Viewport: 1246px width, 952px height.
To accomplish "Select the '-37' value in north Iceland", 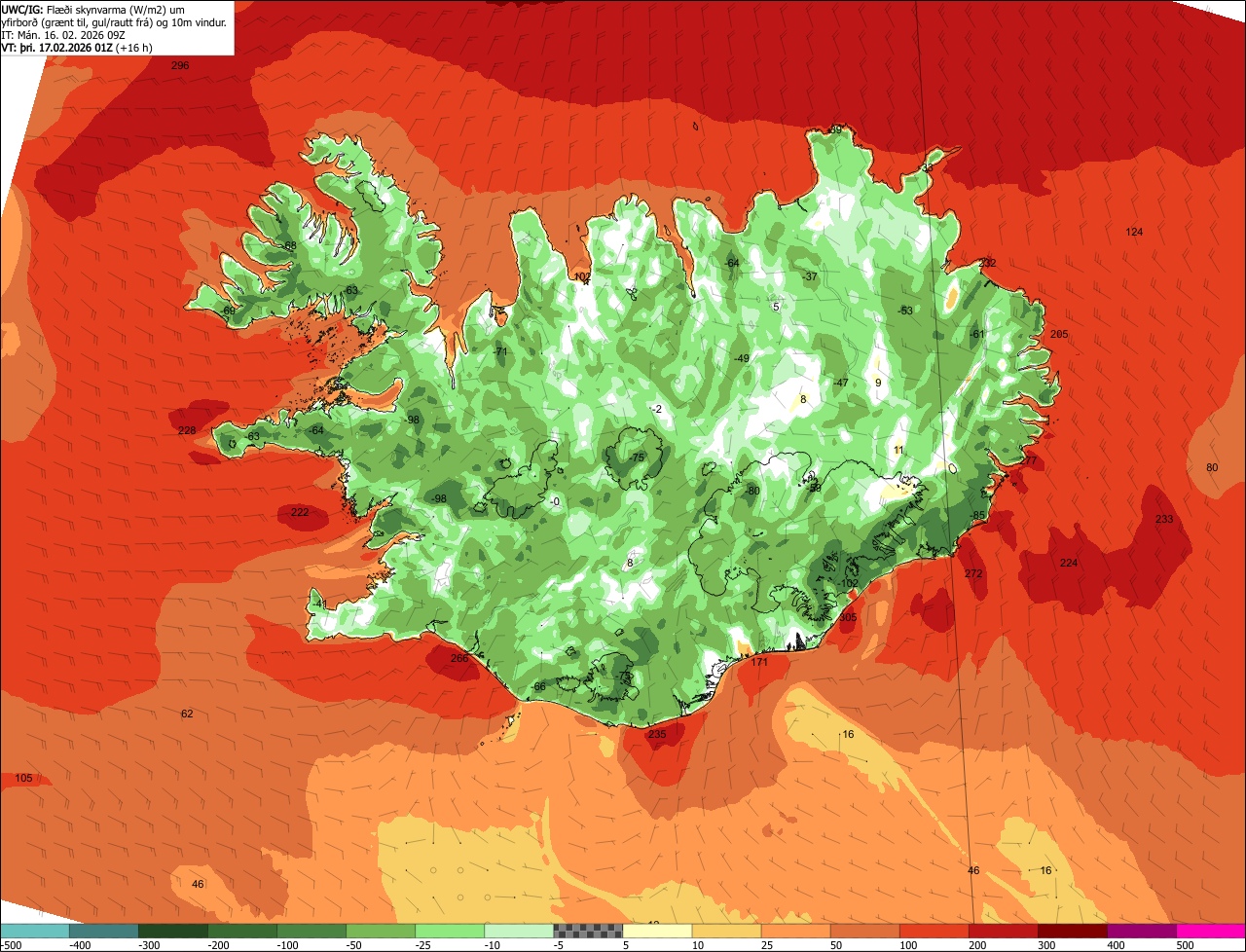I will (810, 276).
